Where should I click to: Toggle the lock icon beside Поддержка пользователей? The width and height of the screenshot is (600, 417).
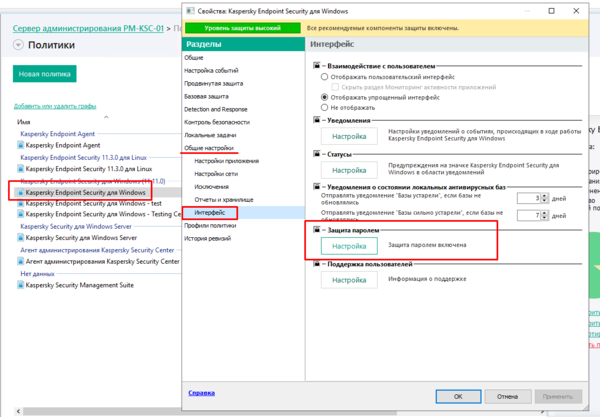pos(316,264)
